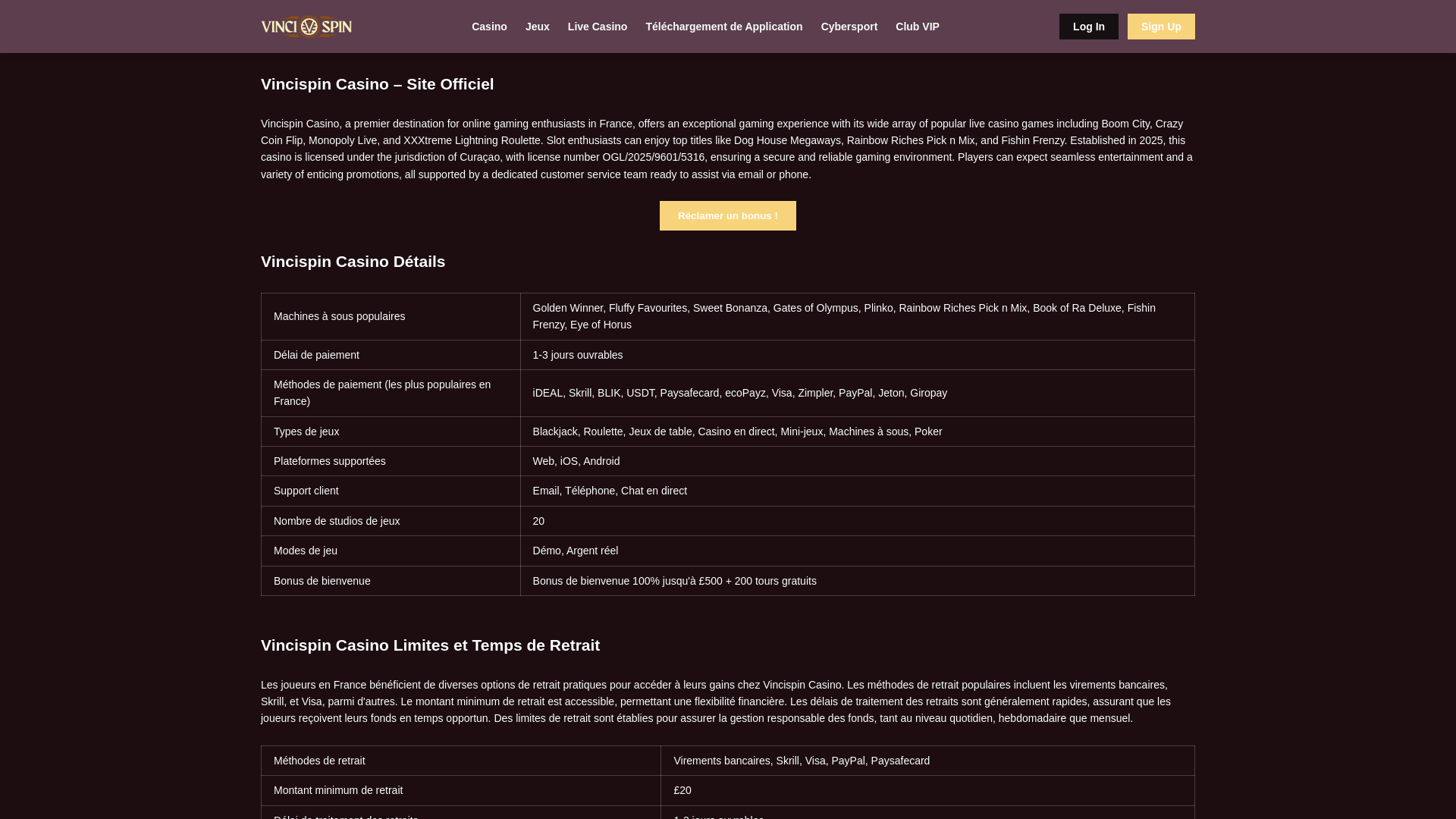Viewport: 1456px width, 819px height.
Task: Click the Vinci Spin logo
Action: 306,27
